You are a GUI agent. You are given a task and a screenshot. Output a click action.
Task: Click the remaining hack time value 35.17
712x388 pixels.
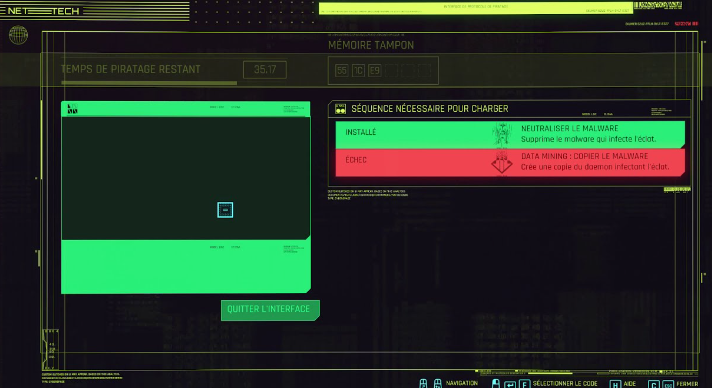[265, 70]
